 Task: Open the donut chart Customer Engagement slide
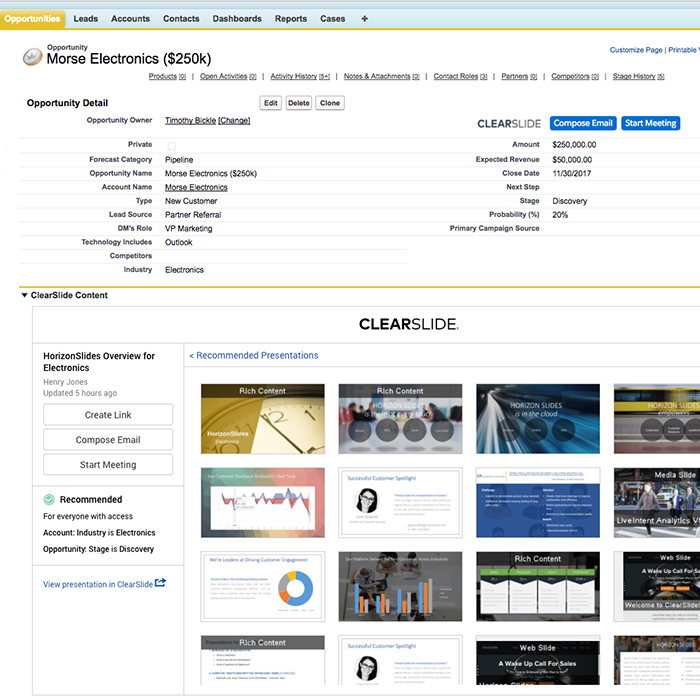tap(262, 587)
